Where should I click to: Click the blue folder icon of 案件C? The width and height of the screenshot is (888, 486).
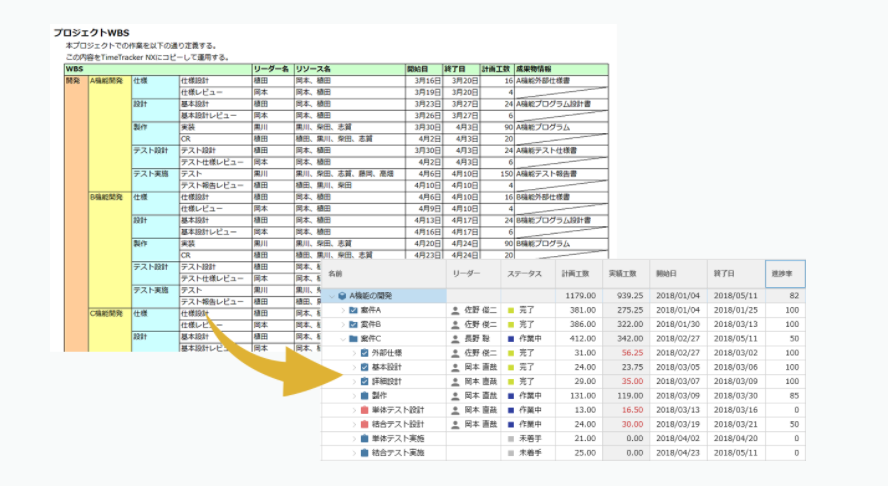point(353,339)
